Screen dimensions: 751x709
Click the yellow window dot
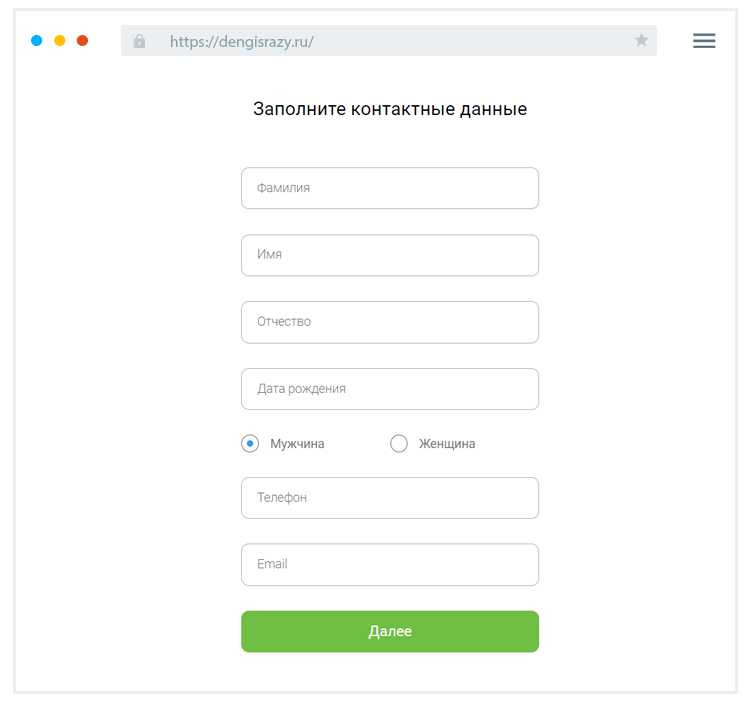point(60,41)
